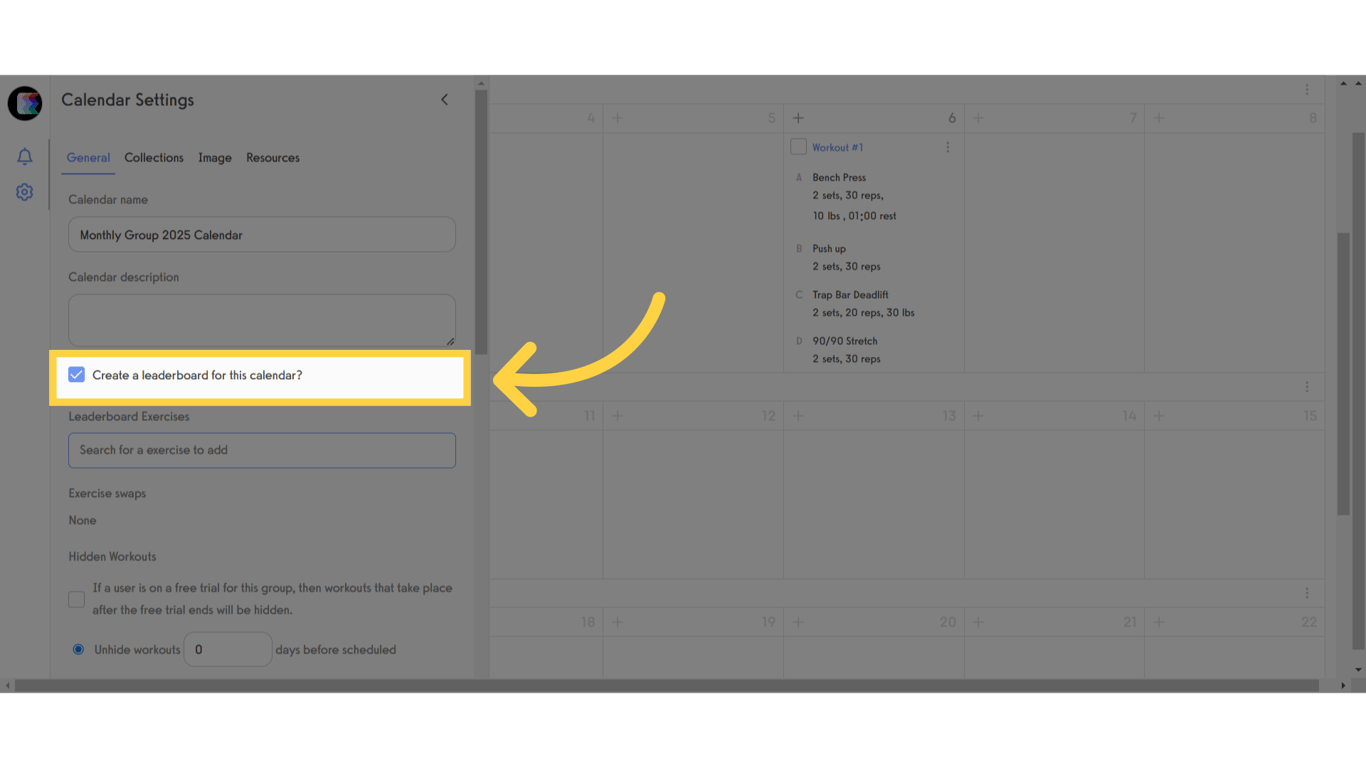This screenshot has width=1366, height=768.
Task: Click the horizontal scrollbar at the bottom
Action: [x=667, y=686]
